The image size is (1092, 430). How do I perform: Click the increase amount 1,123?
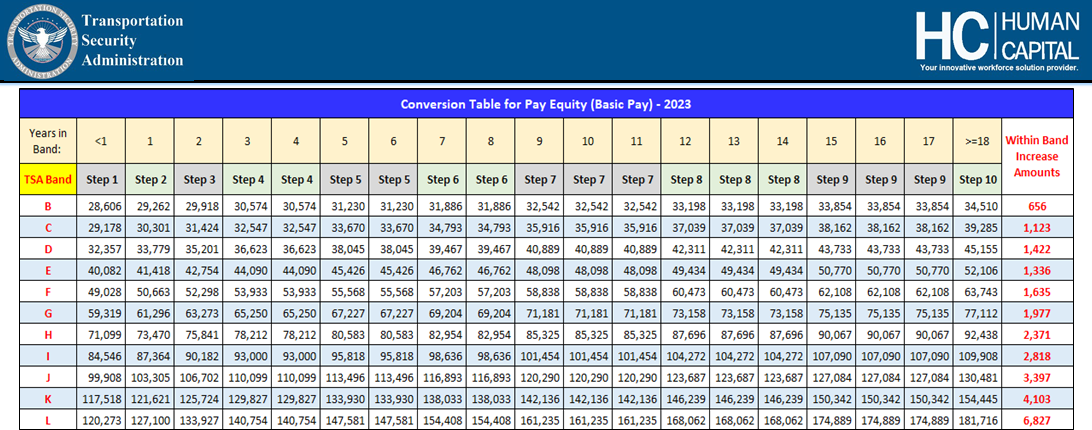point(1037,227)
